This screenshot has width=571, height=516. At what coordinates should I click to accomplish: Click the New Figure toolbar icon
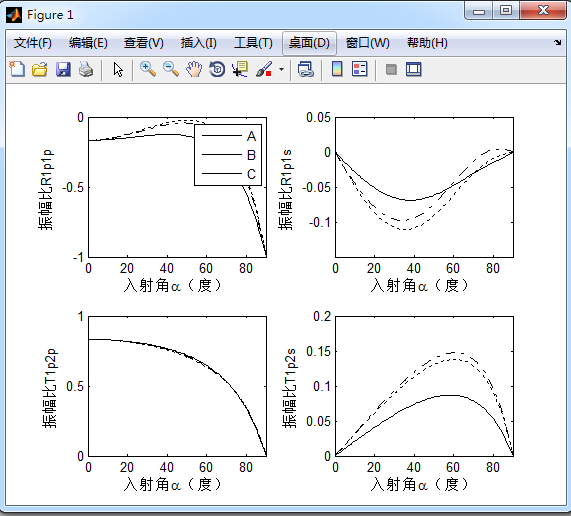[17, 69]
